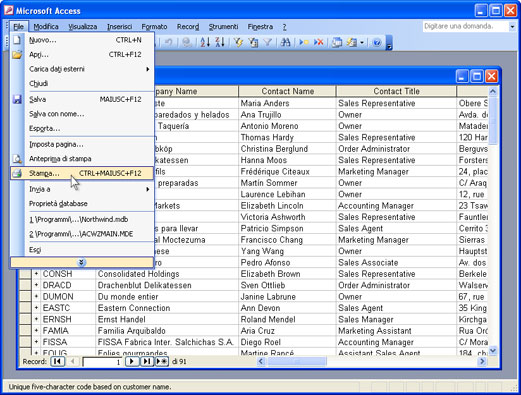This screenshot has height=395, width=521.
Task: Click the horizontal scrollbar thumb of the datasheet
Action: (297, 361)
